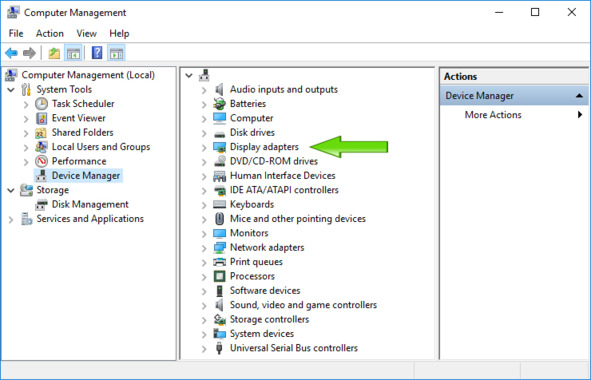Expand the Display adapters node
This screenshot has width=591, height=380.
pos(204,147)
